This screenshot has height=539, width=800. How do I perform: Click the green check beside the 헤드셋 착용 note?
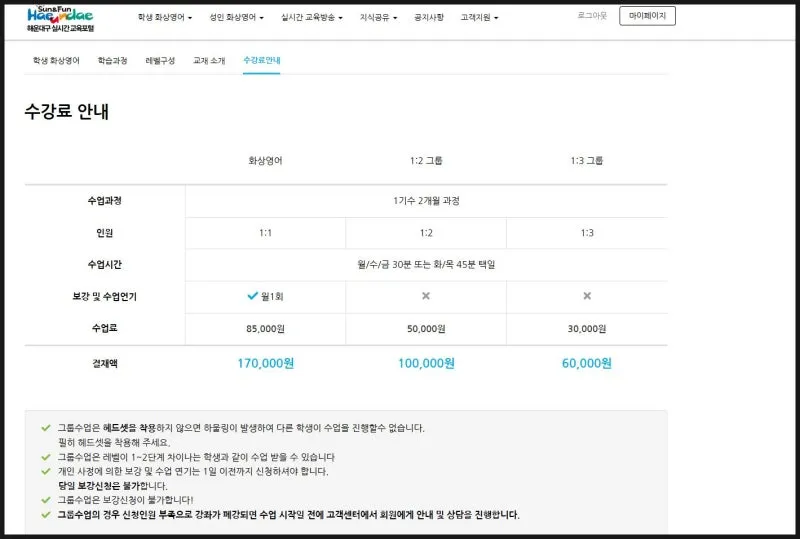click(46, 428)
